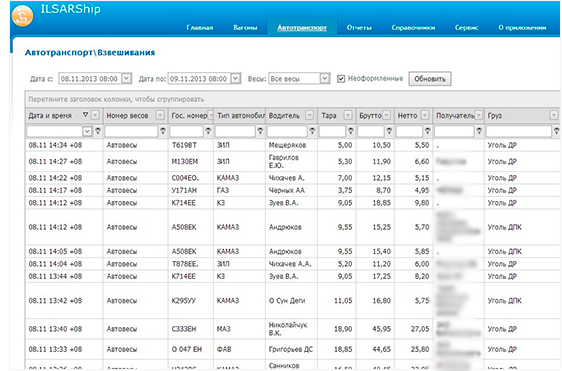Open Дата и время column header filter dropdown
The width and height of the screenshot is (562, 371).
[95, 115]
